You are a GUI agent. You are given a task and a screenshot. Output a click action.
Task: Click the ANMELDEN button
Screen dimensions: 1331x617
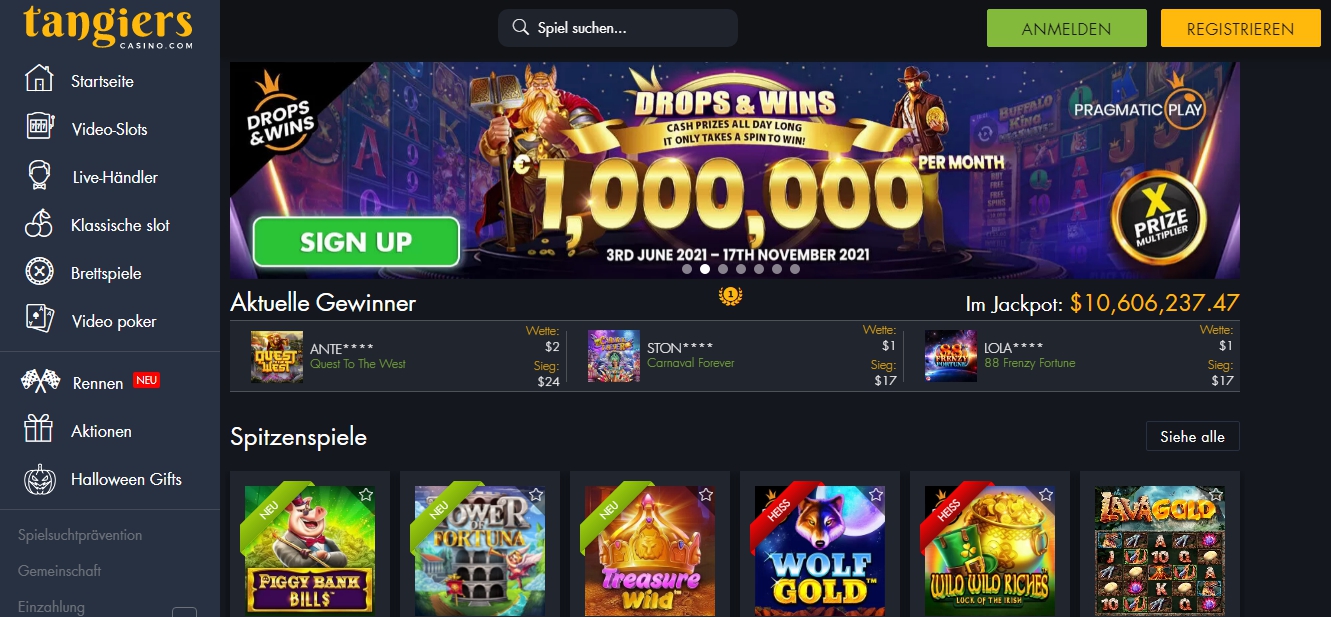1066,29
